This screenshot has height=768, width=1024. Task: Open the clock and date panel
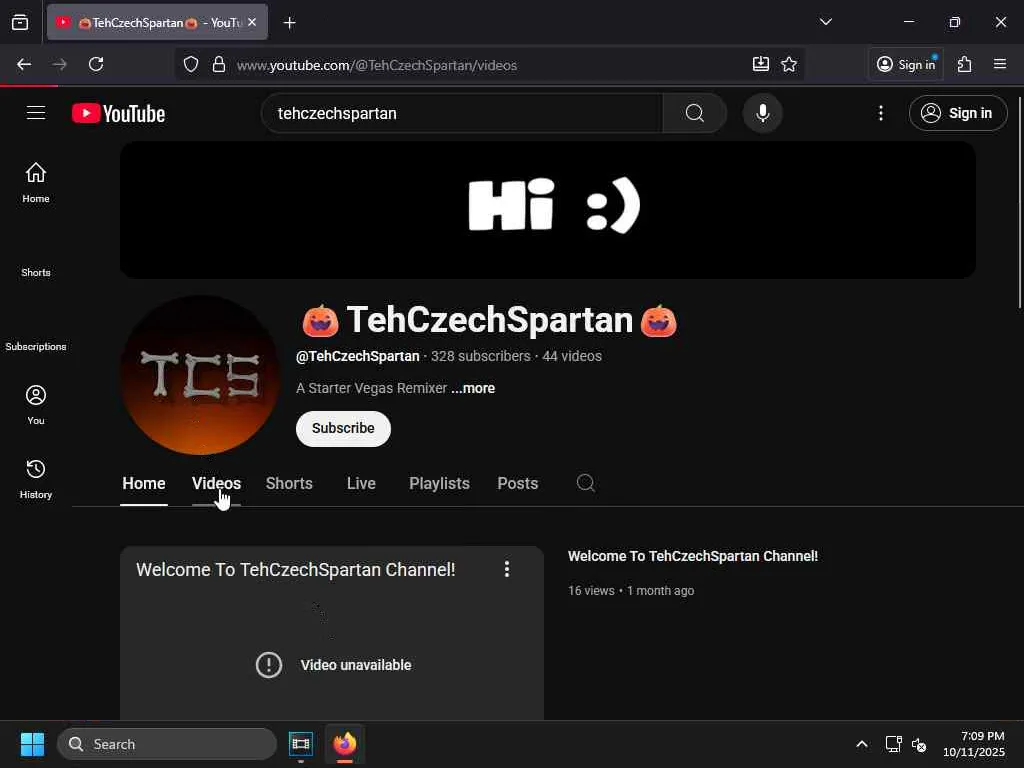pos(973,744)
